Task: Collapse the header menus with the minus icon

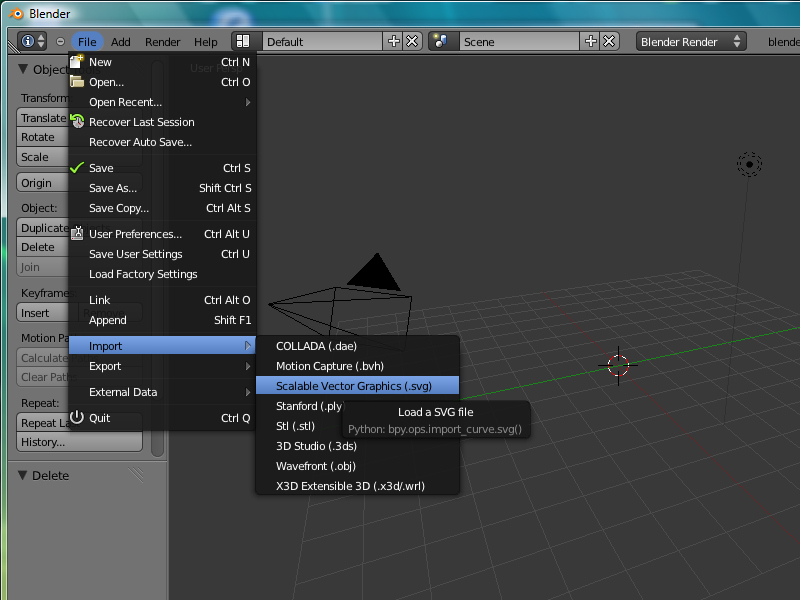Action: [60, 42]
